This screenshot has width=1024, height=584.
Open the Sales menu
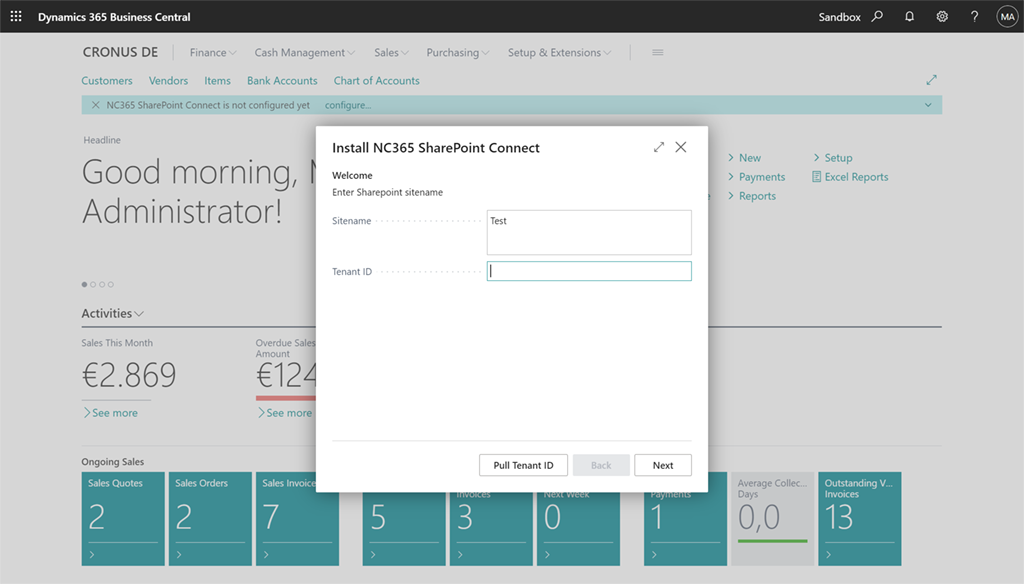pos(391,52)
